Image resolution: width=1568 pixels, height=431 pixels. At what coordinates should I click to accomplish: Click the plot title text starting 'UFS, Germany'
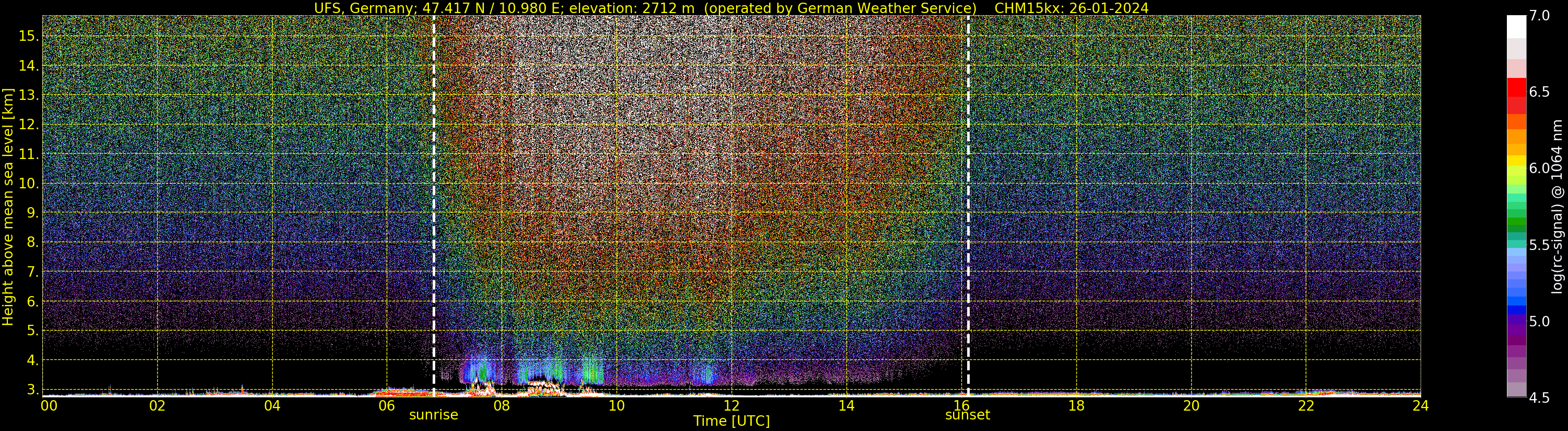(731, 8)
